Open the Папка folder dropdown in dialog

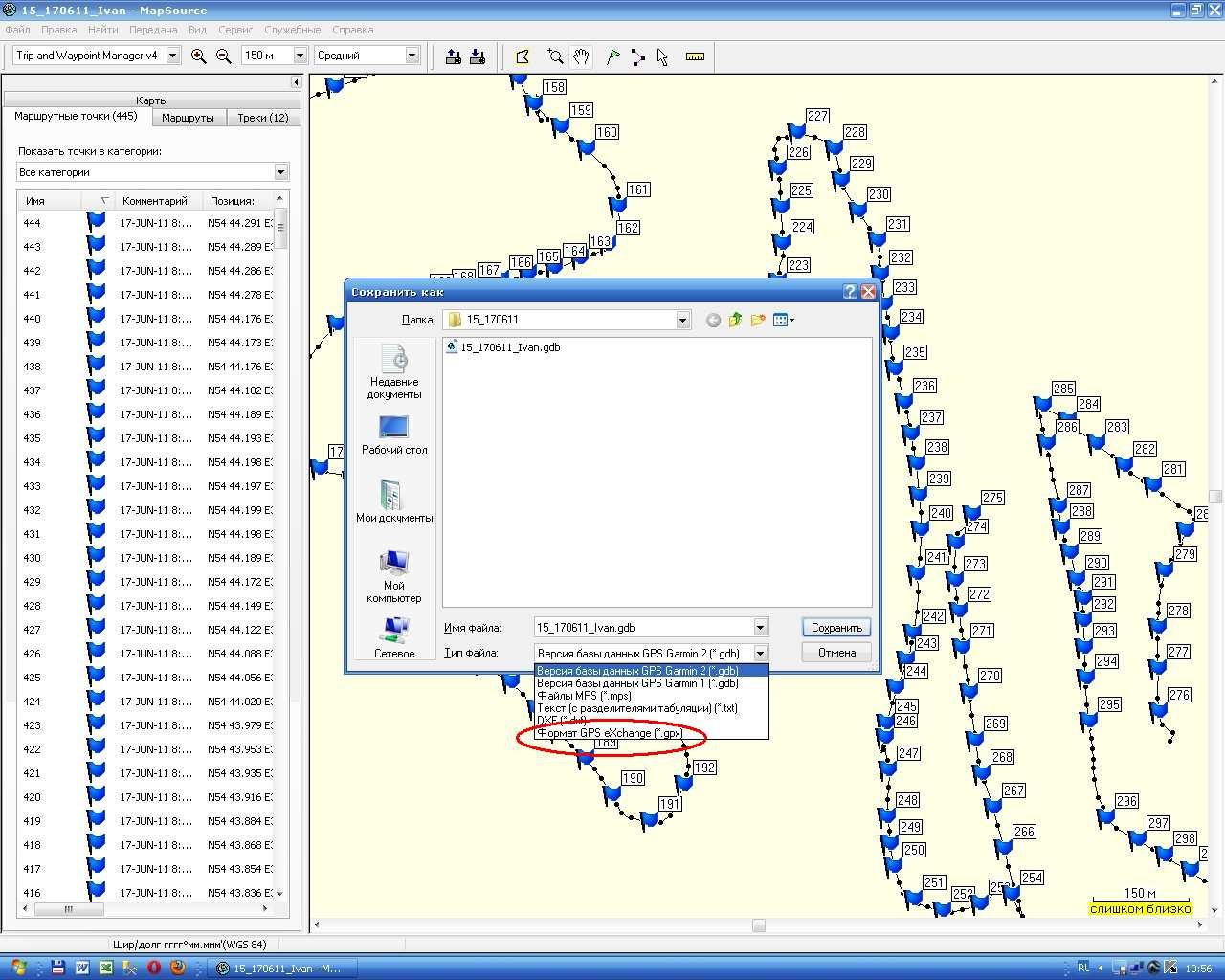pyautogui.click(x=682, y=320)
